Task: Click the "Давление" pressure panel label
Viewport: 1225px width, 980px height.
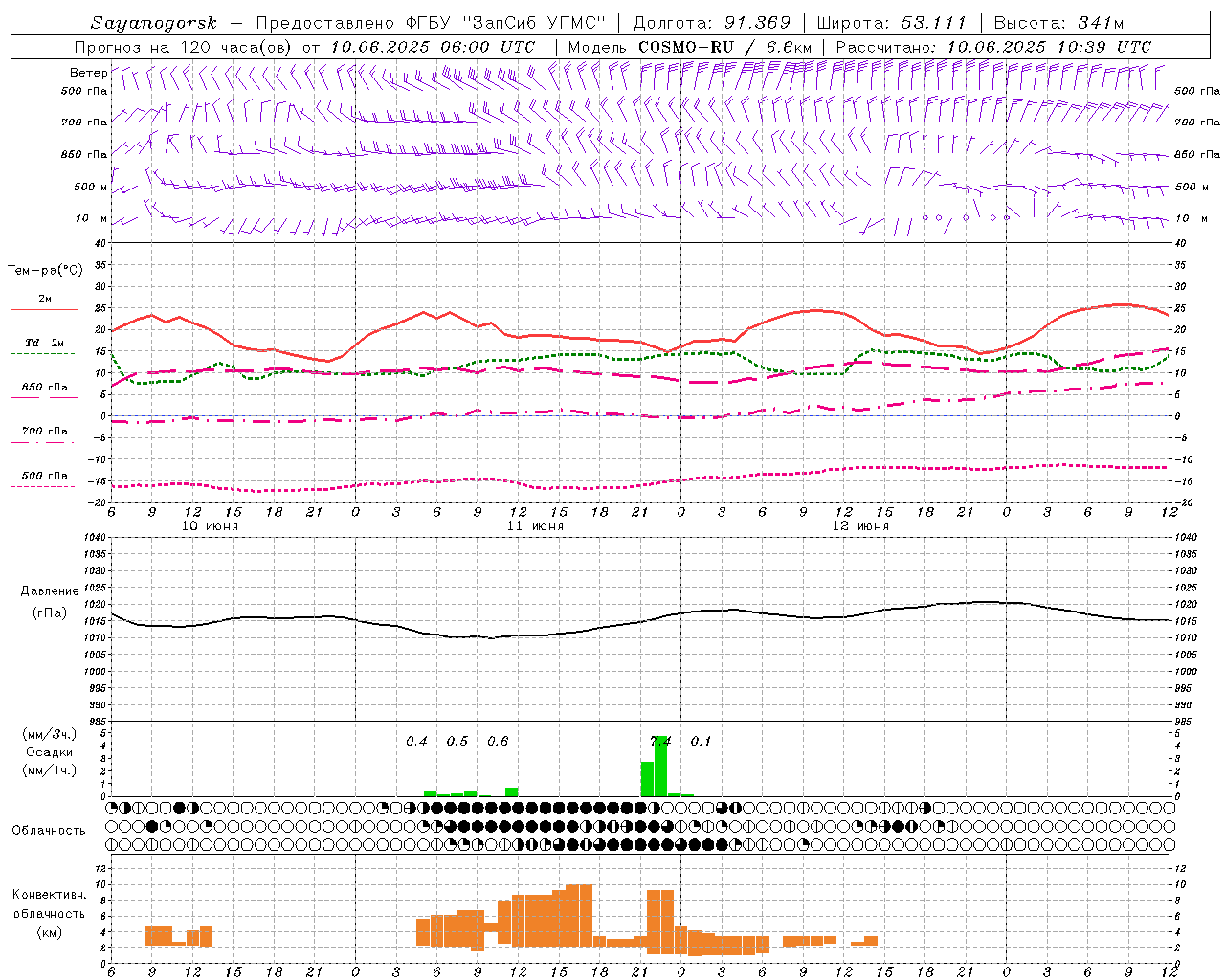Action: point(50,591)
